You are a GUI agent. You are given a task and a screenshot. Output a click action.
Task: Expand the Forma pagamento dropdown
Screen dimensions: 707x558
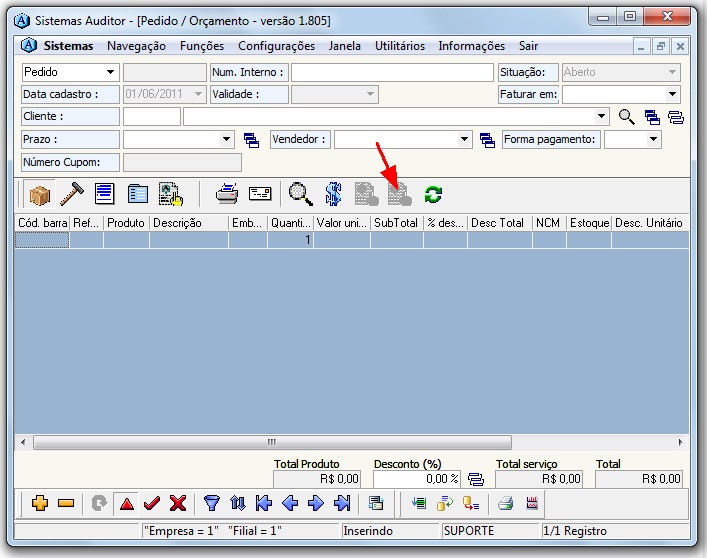(x=653, y=140)
